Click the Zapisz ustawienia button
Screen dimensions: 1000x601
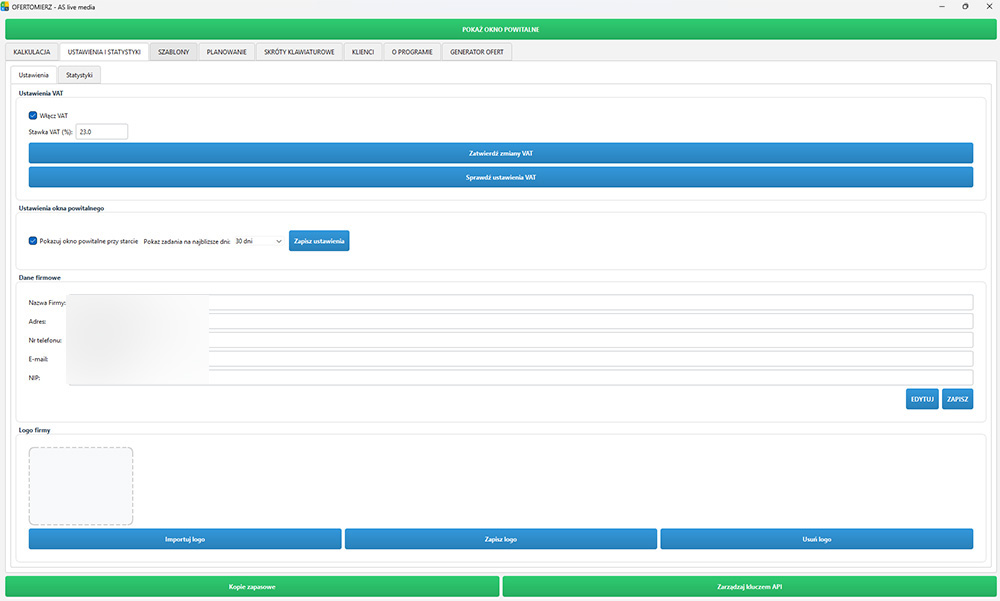point(319,241)
